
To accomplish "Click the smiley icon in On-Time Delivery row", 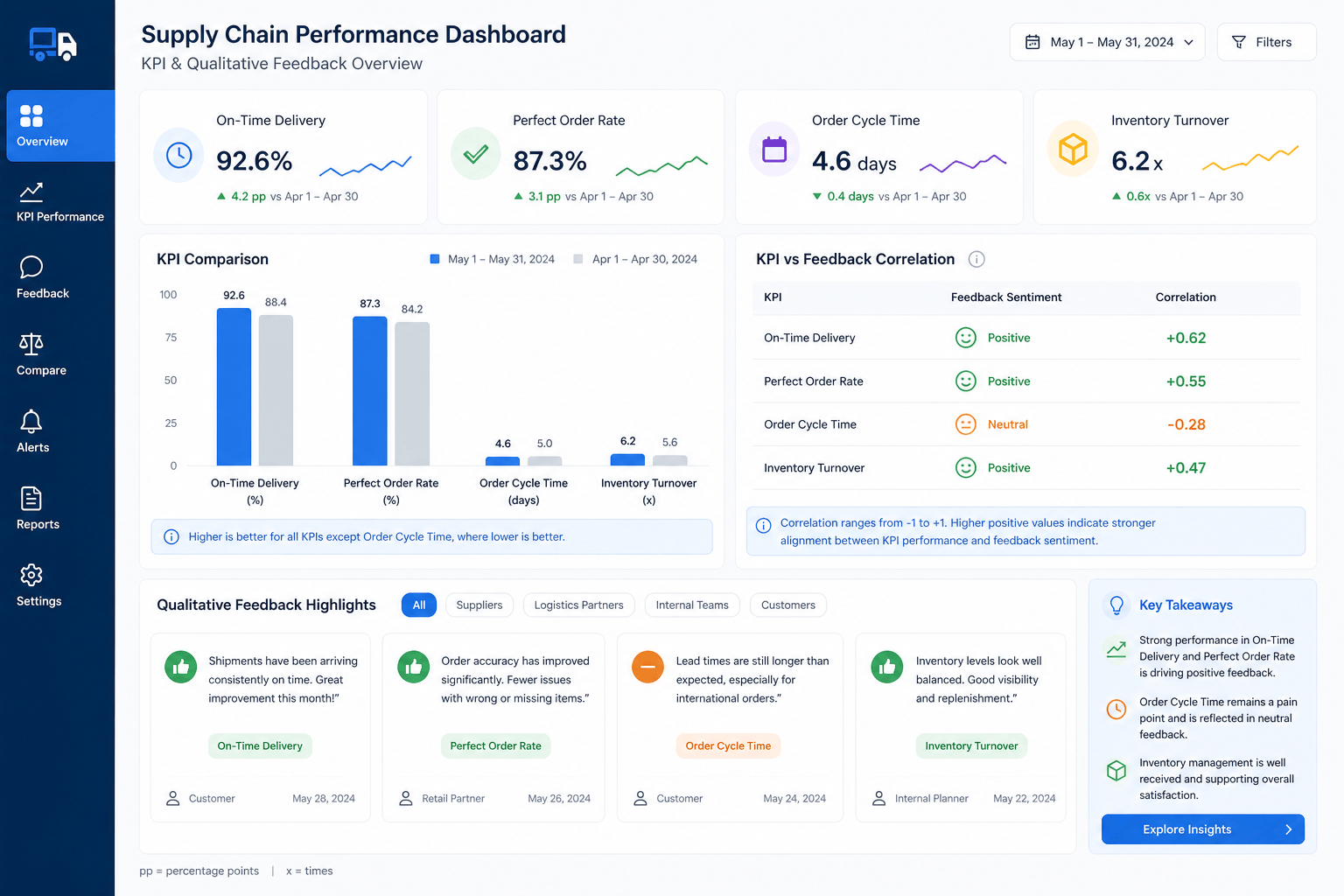I will click(965, 338).
